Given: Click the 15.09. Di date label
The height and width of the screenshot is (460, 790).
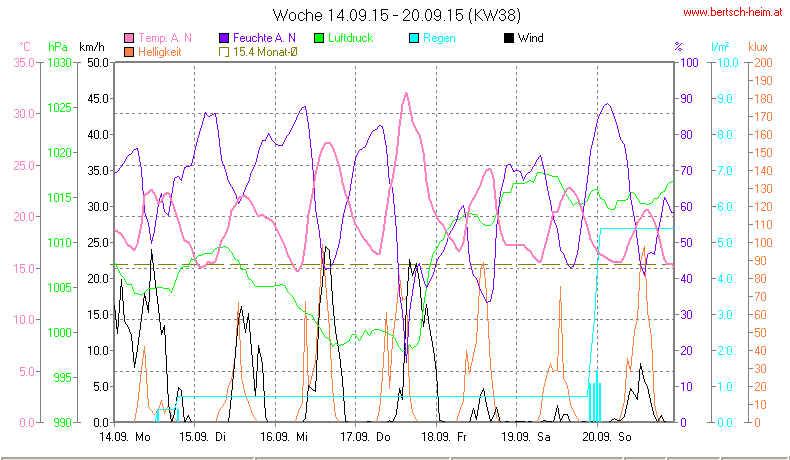Looking at the screenshot, I should [x=203, y=437].
